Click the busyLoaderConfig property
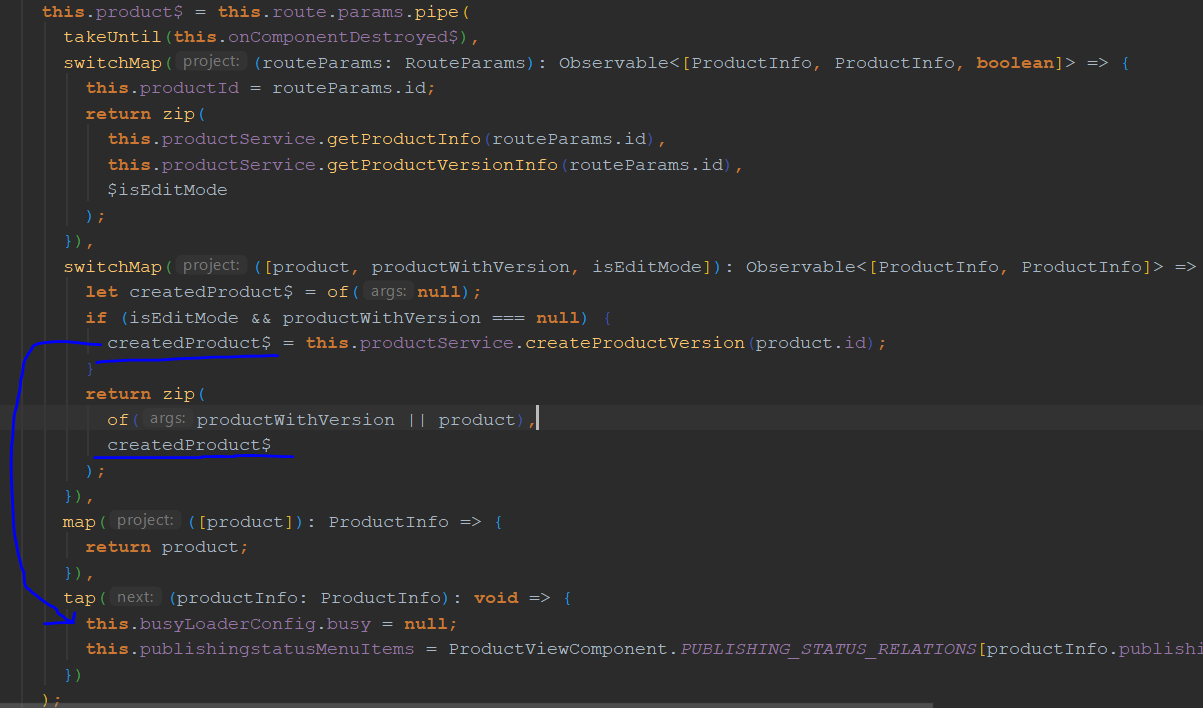Screen dimensions: 1203x708 (x=228, y=624)
